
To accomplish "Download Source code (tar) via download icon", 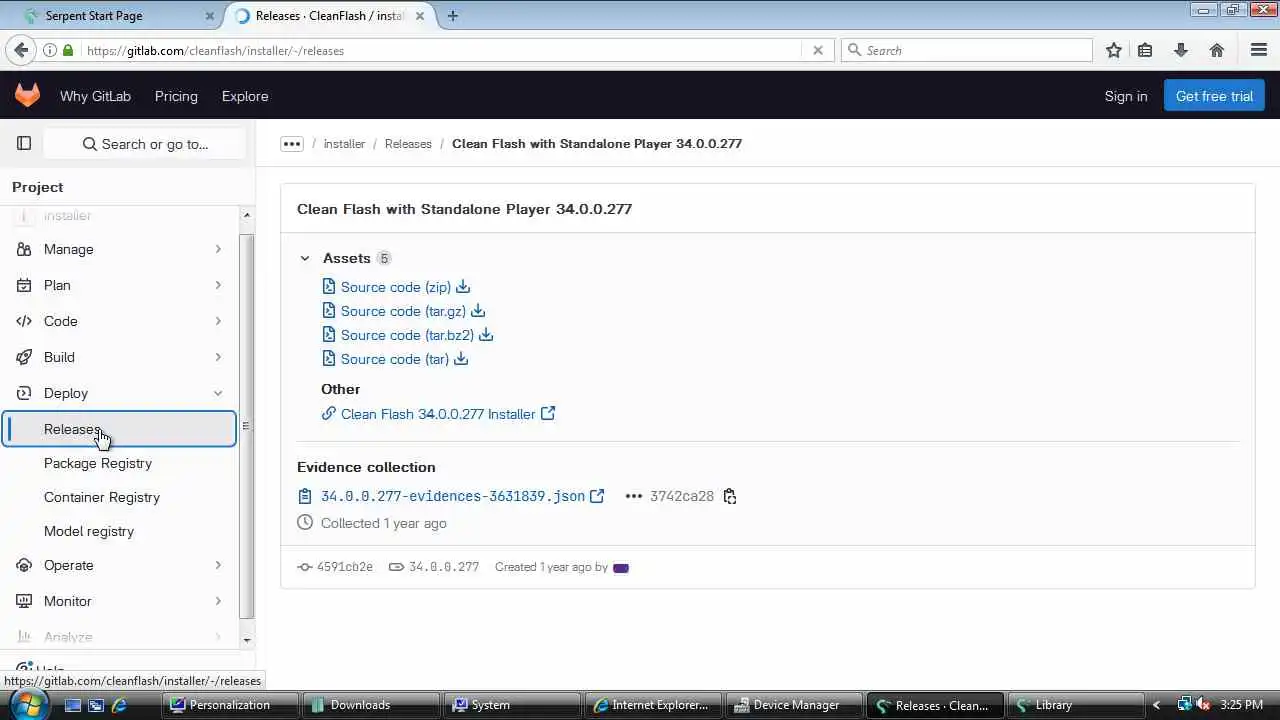I will point(461,359).
